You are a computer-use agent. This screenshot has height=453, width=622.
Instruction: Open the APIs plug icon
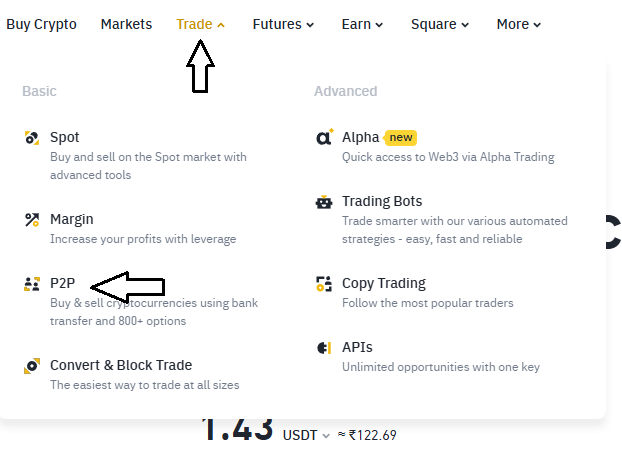pos(324,348)
